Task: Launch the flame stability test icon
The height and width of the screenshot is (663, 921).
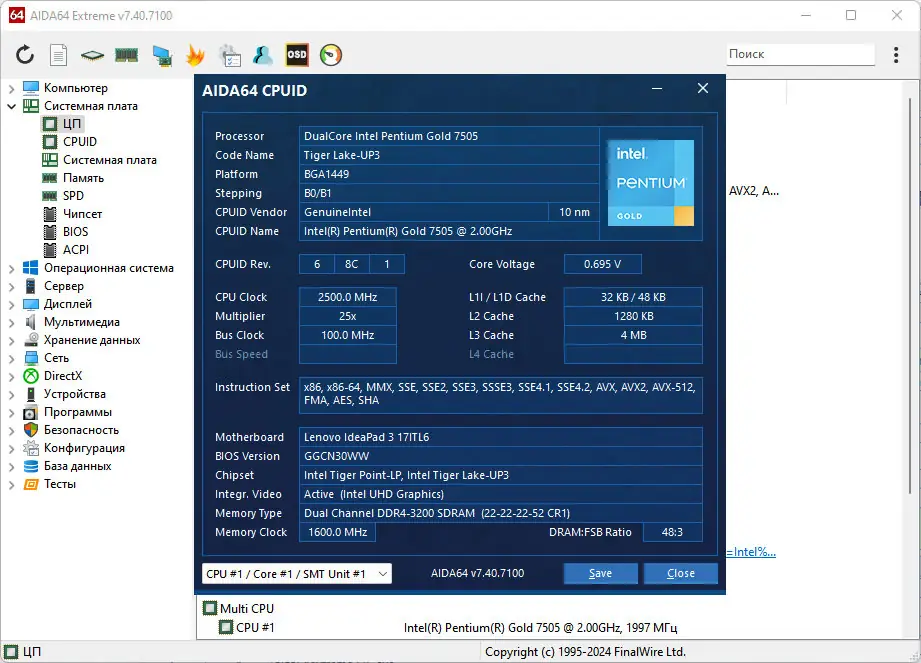Action: tap(195, 55)
